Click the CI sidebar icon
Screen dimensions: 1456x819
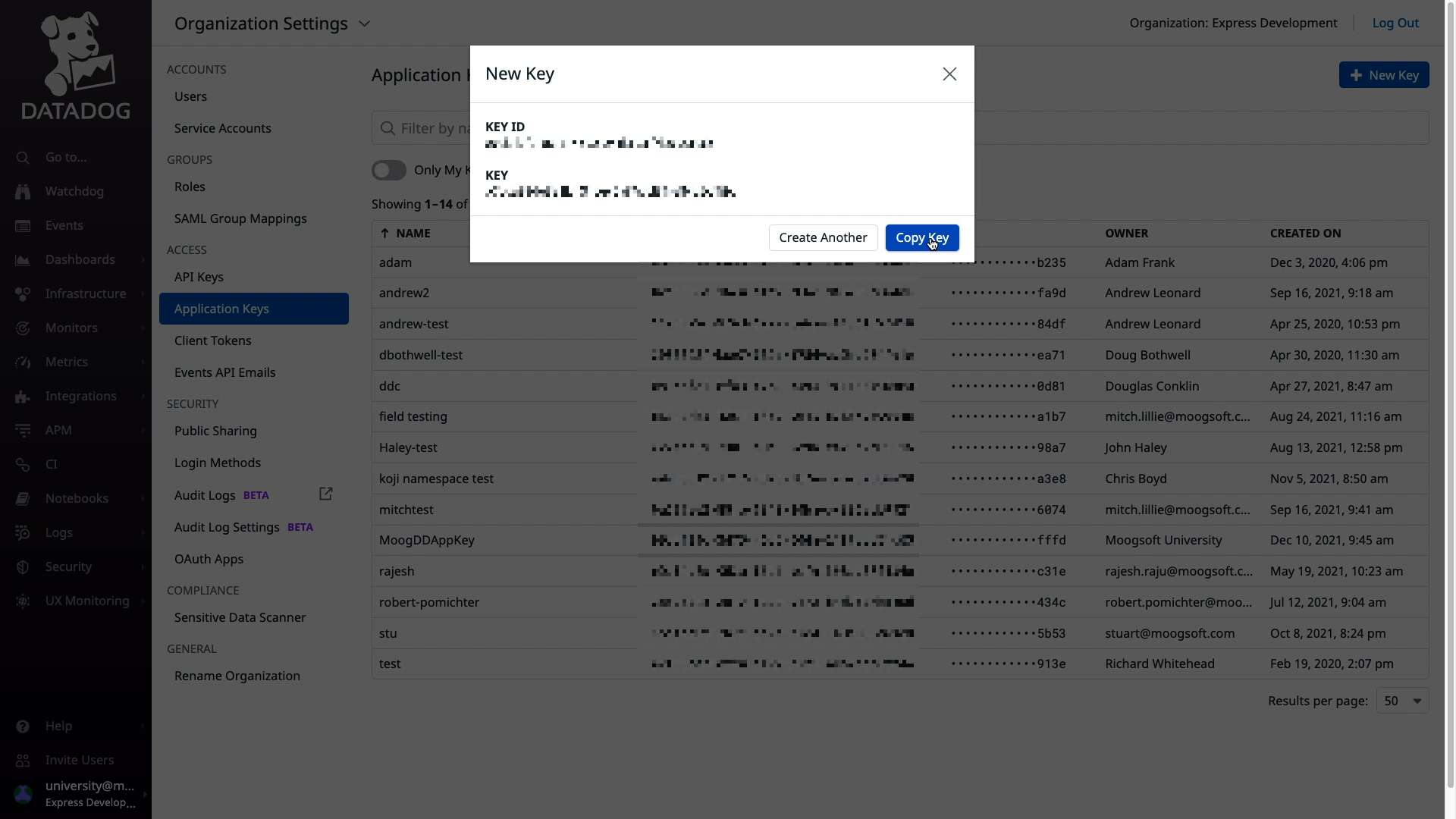point(23,465)
